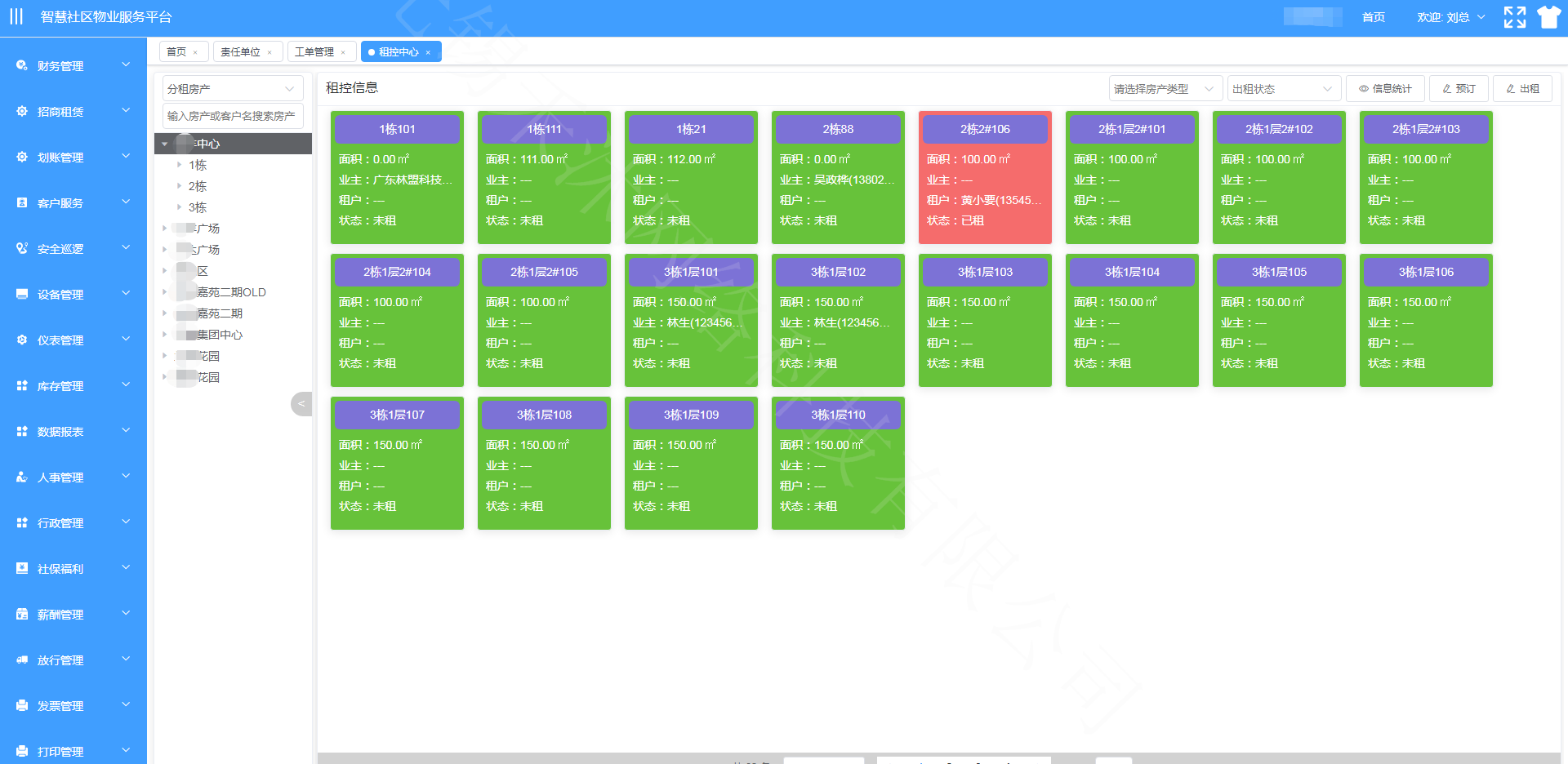Select the 2栋88 property card
This screenshot has width=1568, height=764.
pos(838,177)
